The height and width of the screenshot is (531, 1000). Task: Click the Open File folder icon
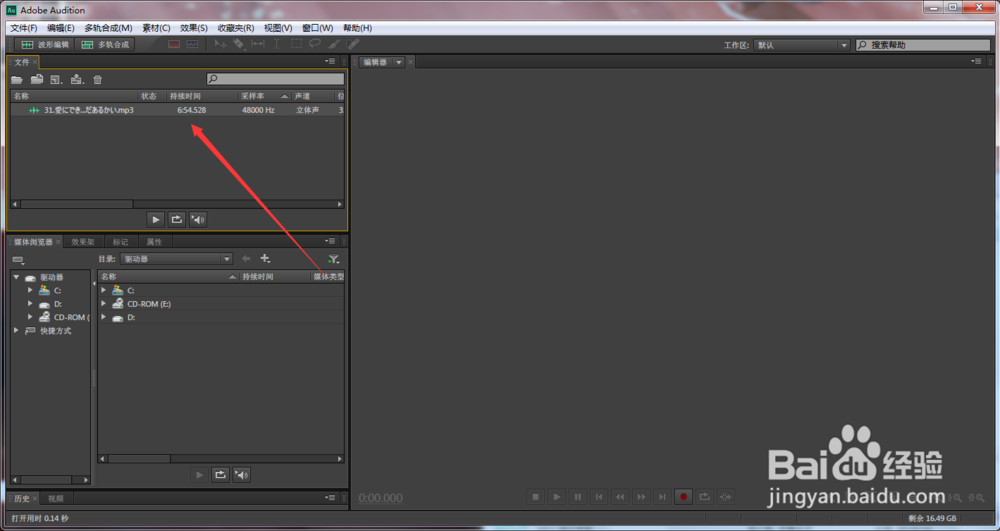(x=17, y=80)
